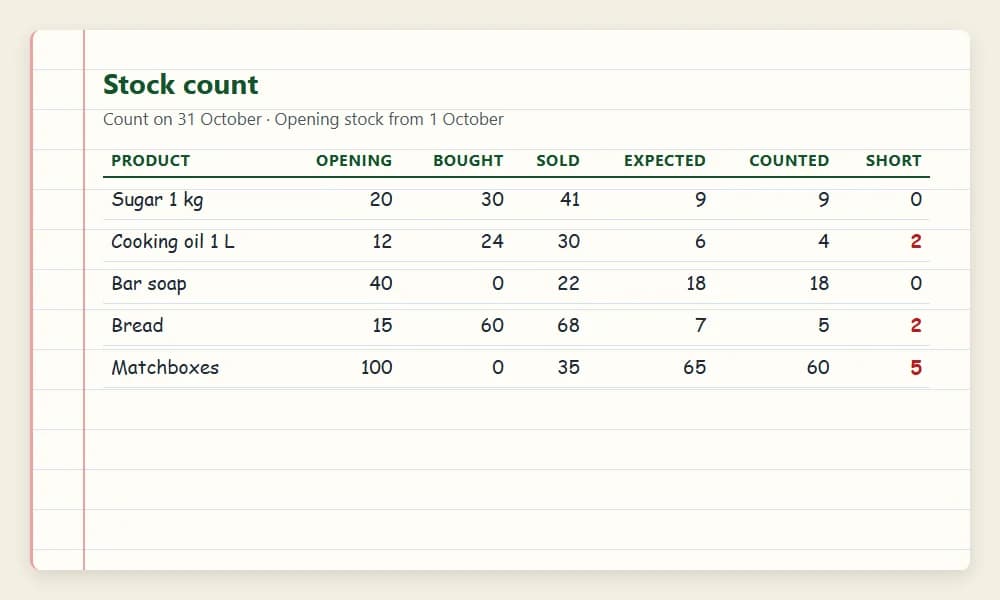
Task: Click Cooking oil opening value 12
Action: 382,242
